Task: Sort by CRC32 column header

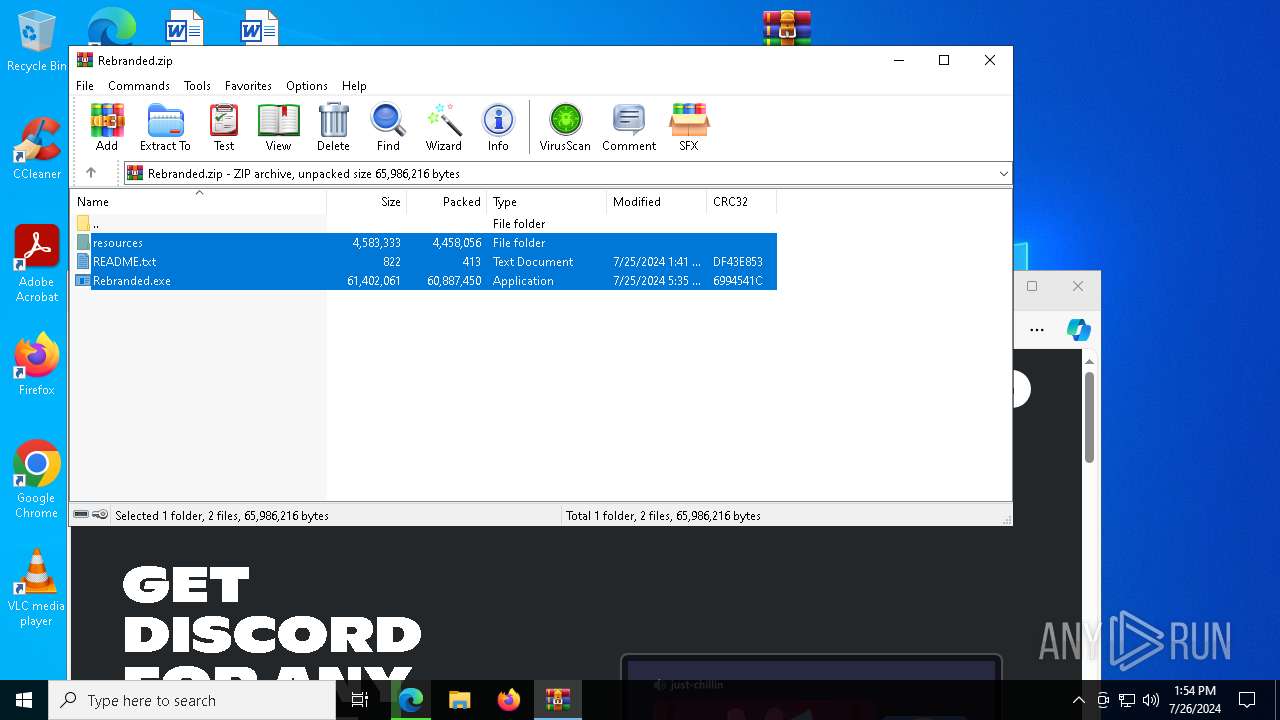Action: click(742, 202)
